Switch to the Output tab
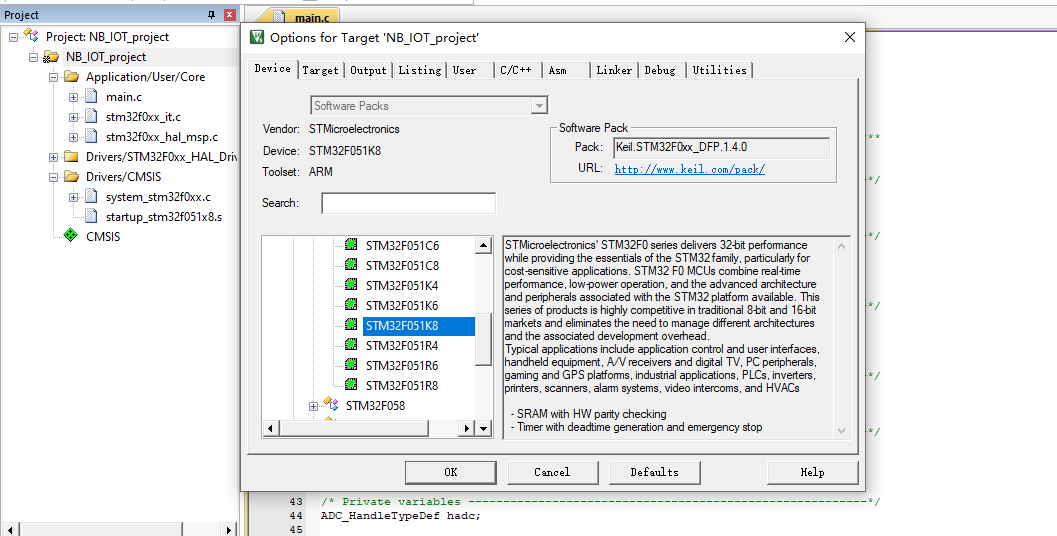This screenshot has width=1057, height=536. (x=368, y=70)
